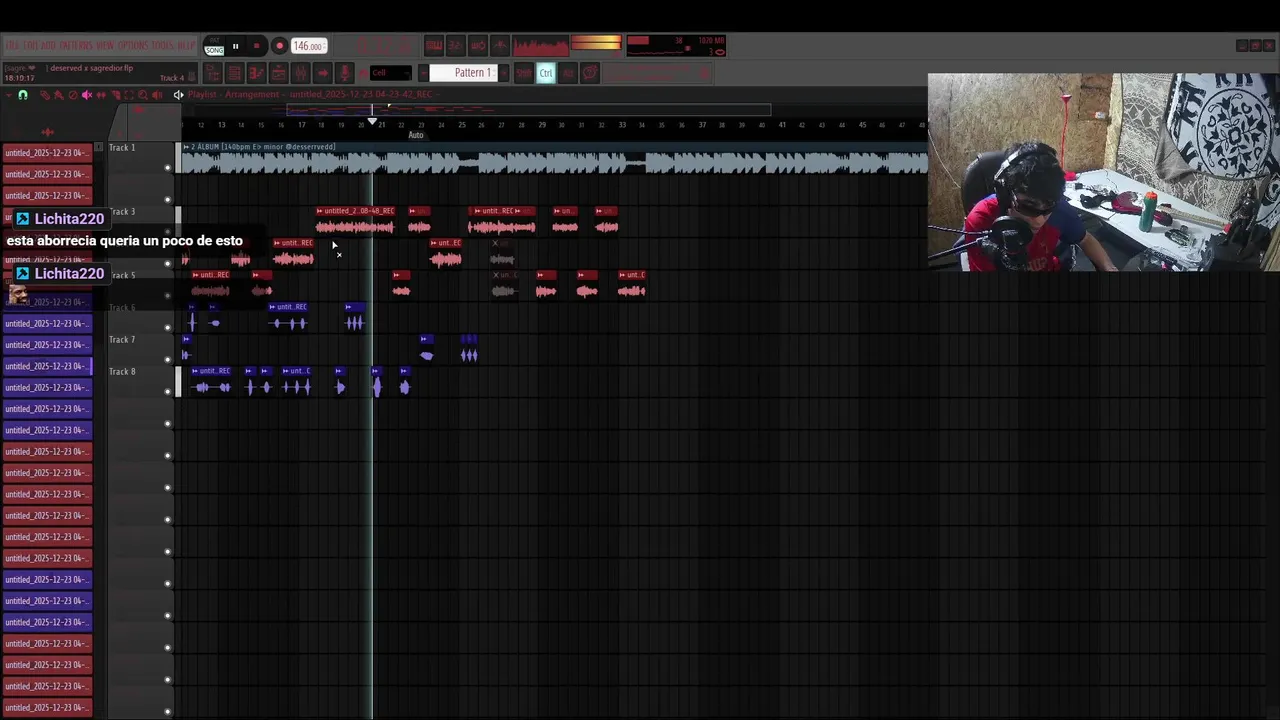The image size is (1280, 720).
Task: Open the TOOLS menu
Action: click(x=162, y=46)
